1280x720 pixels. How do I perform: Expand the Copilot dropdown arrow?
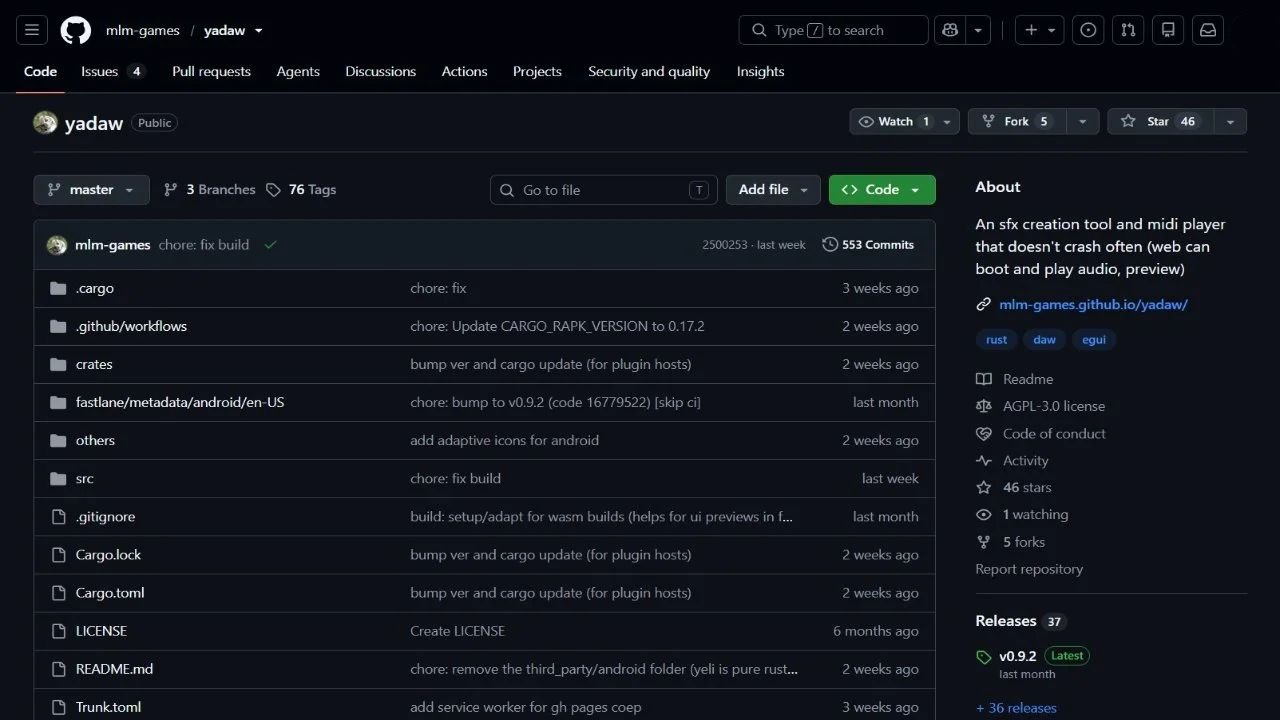[979, 30]
